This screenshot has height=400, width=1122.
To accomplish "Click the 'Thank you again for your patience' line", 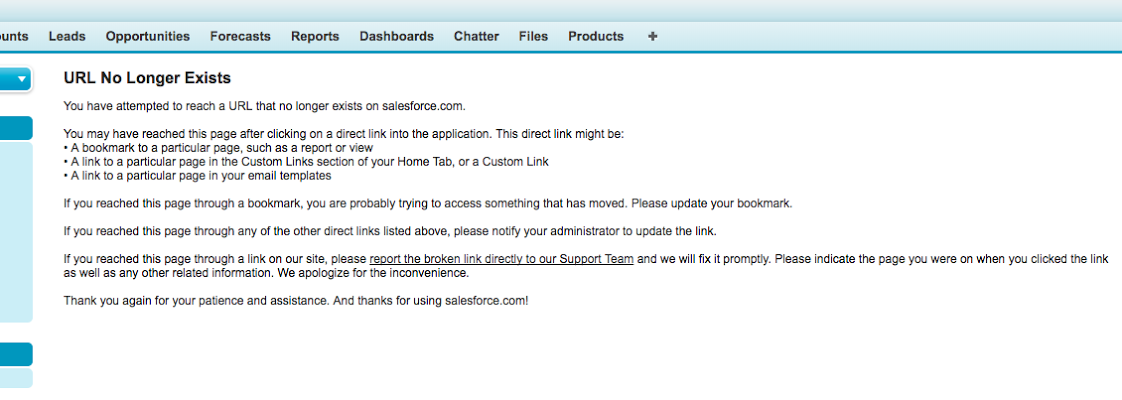I will [296, 301].
